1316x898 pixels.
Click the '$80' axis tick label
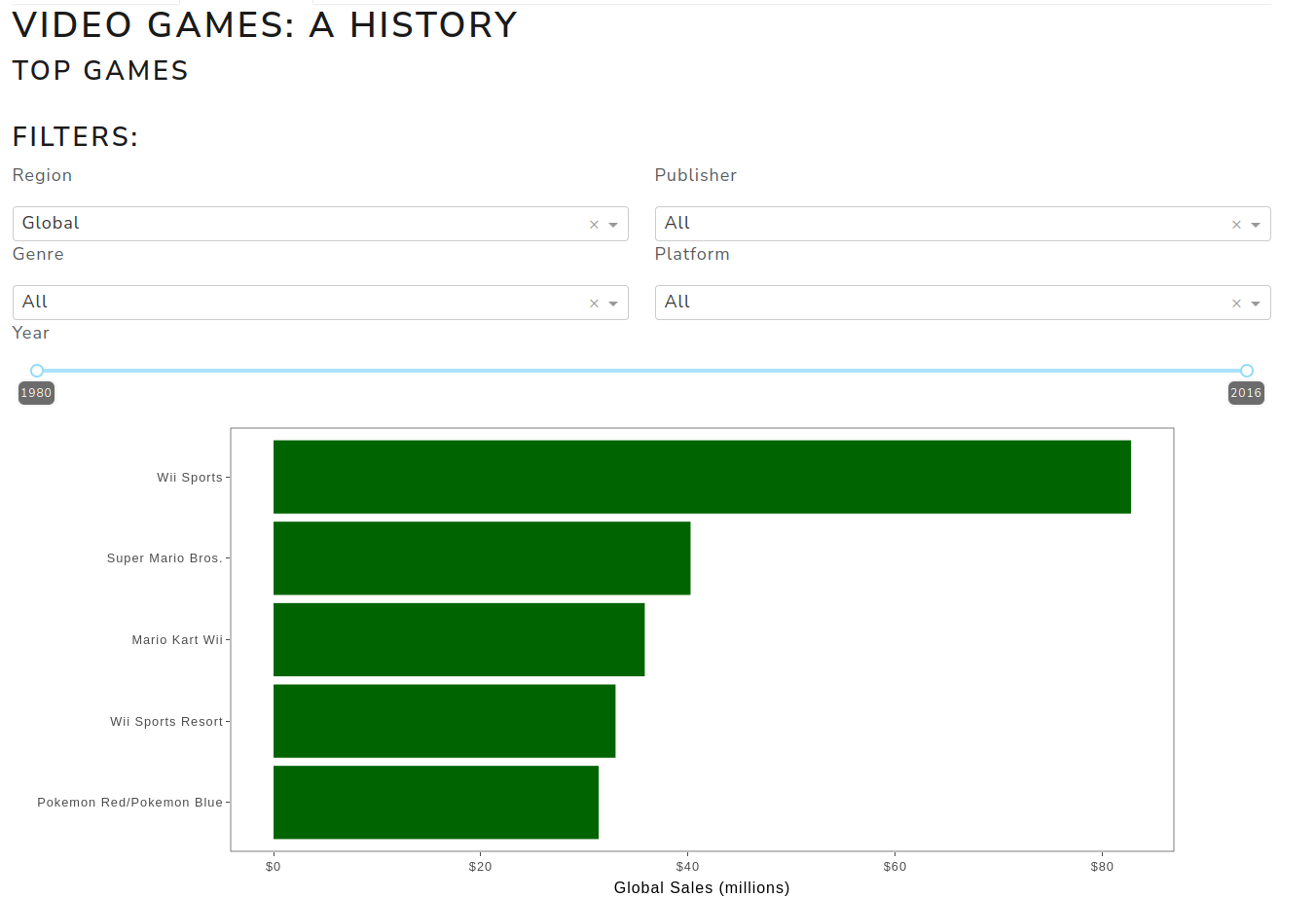1102,867
